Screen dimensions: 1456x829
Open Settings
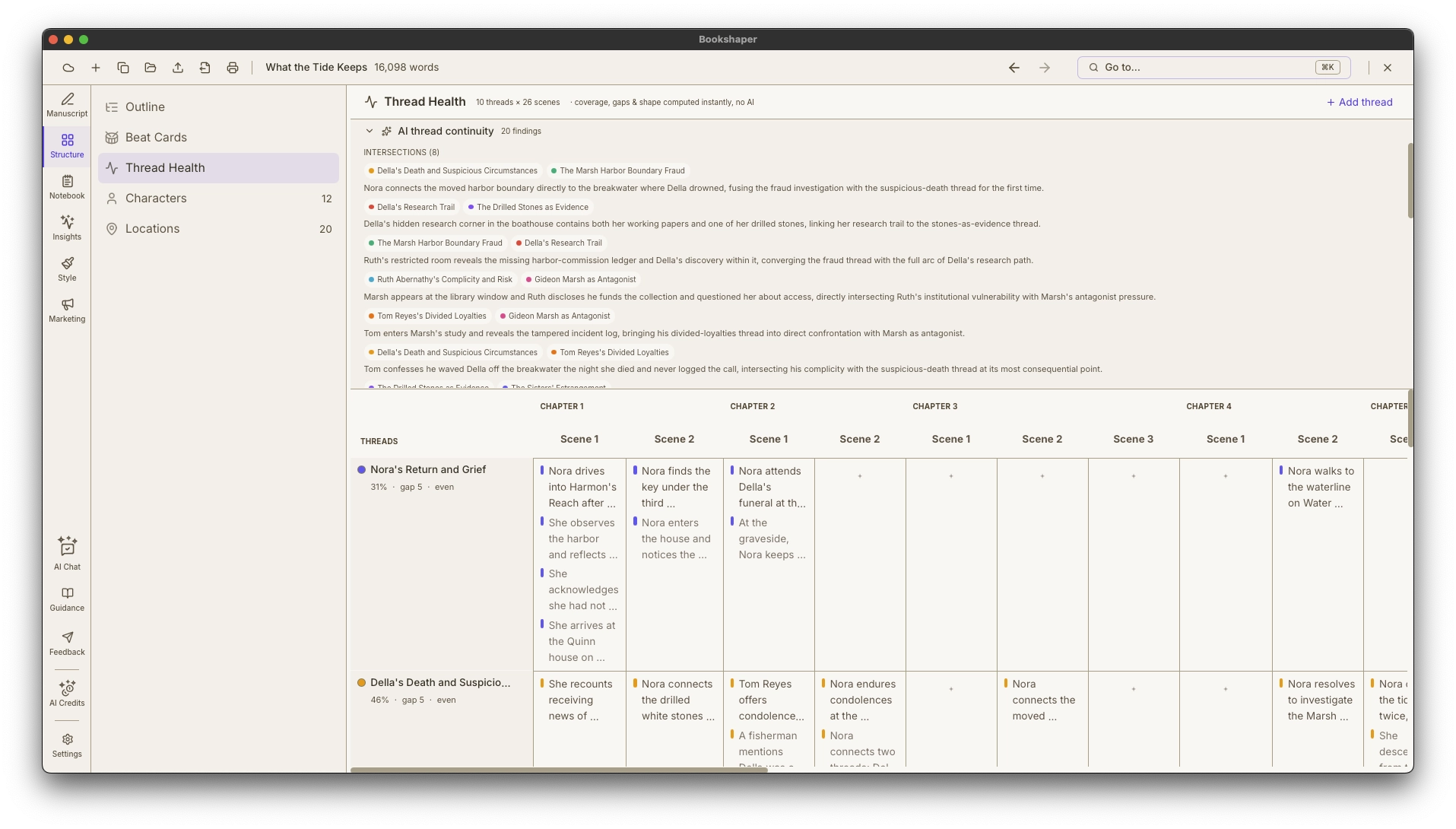(x=67, y=745)
